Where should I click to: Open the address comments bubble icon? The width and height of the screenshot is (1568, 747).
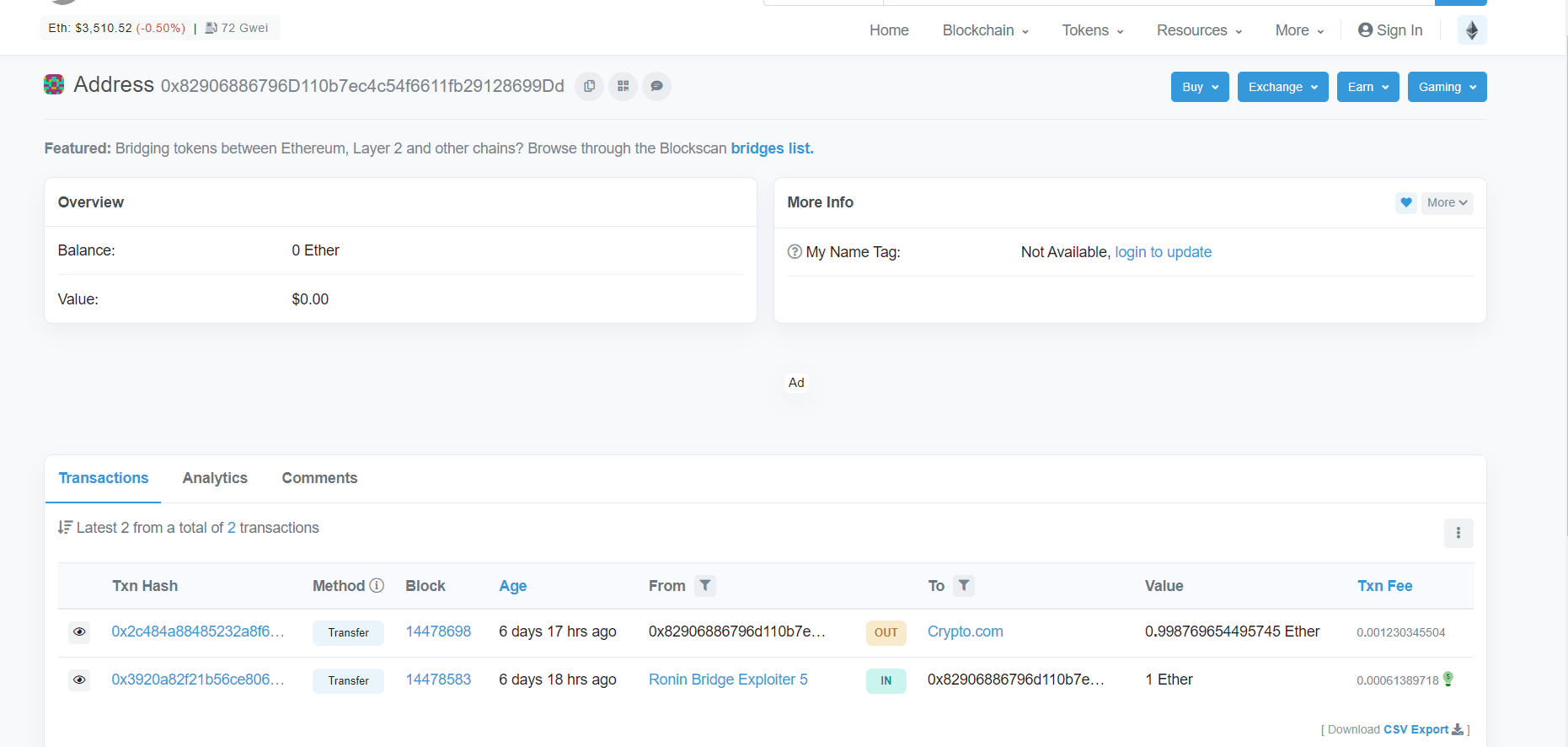click(656, 86)
